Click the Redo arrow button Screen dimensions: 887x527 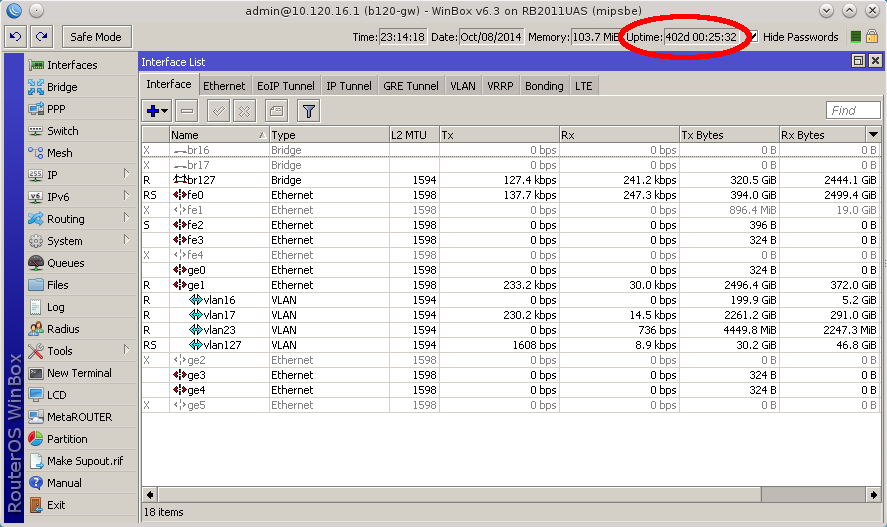[41, 37]
